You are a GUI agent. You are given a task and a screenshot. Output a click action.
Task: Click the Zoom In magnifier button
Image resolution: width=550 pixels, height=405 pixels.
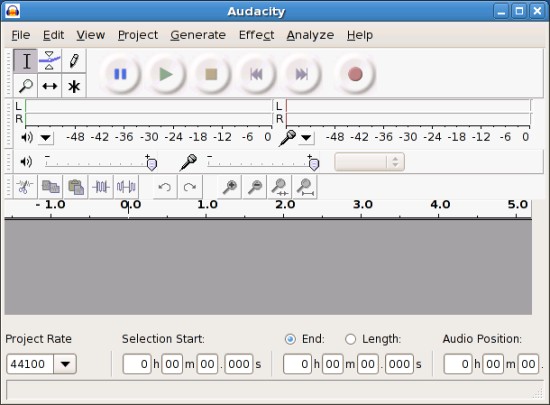[230, 187]
